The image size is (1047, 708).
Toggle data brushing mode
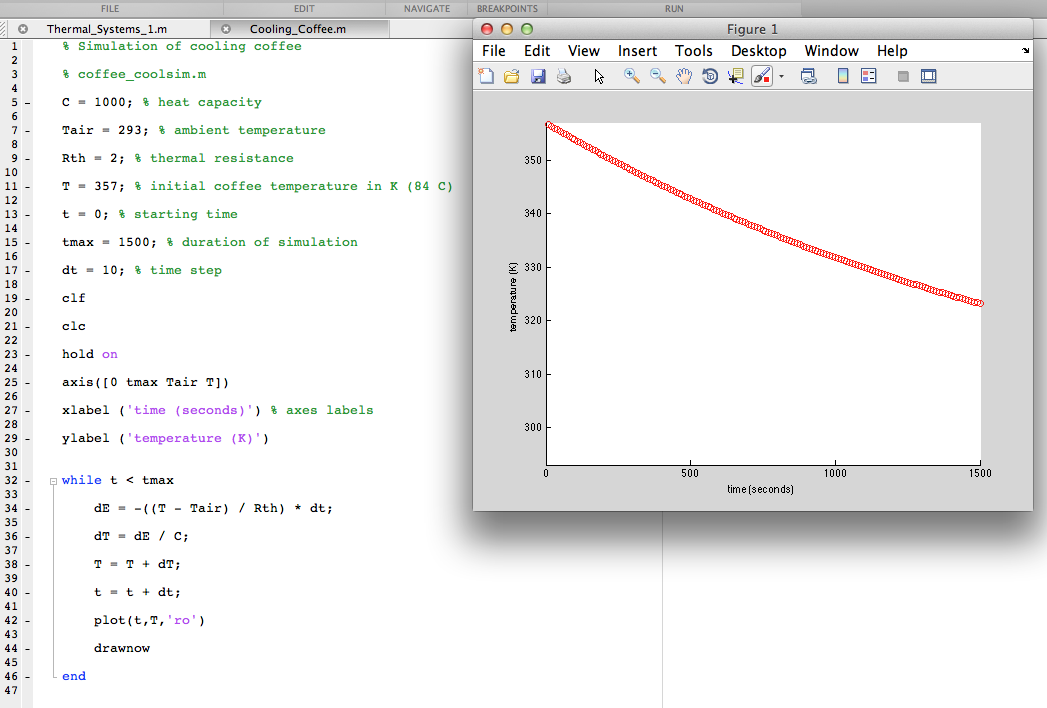click(x=763, y=75)
